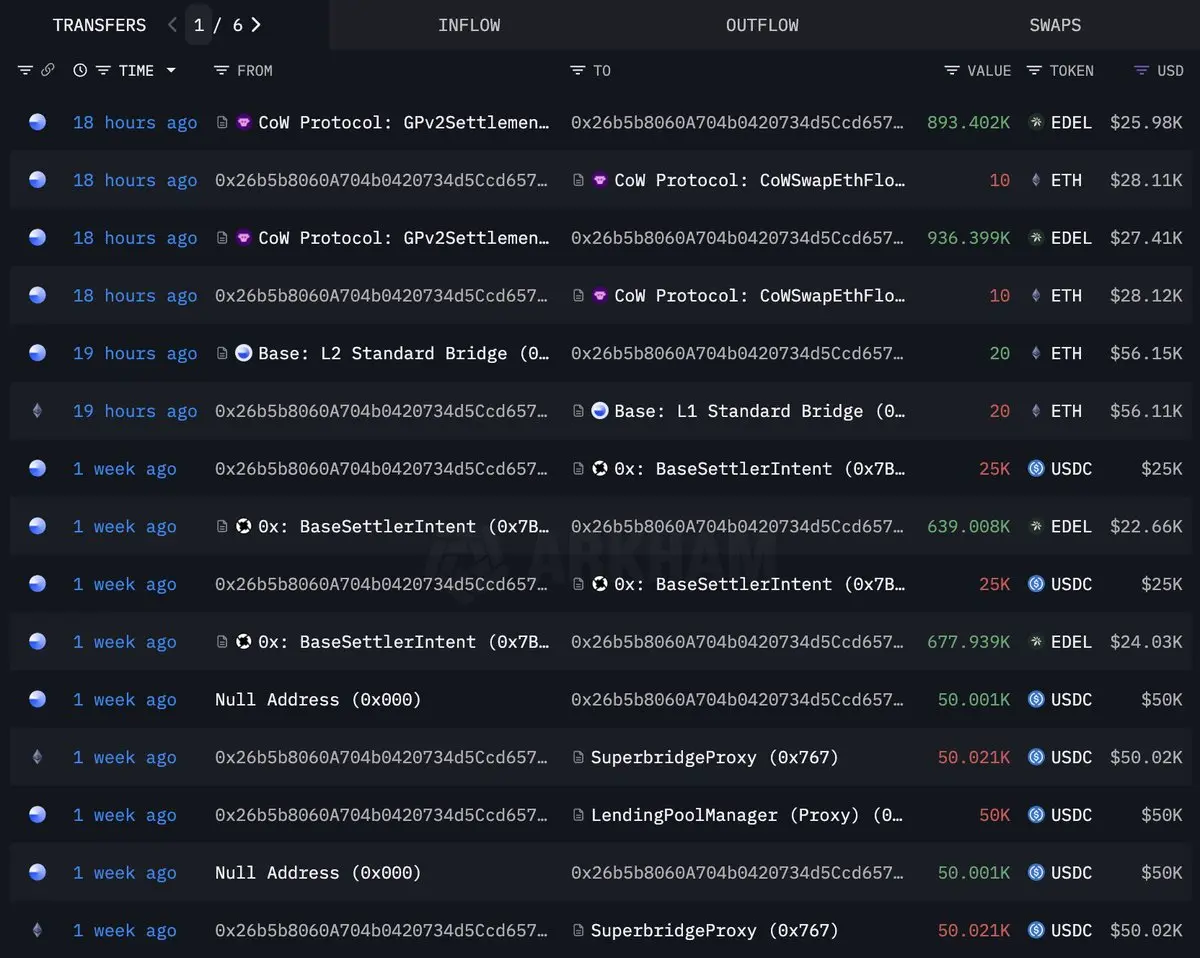Click contract document icon beside L2 Standard Bridge
Screen dimensions: 1200x958
pyautogui.click(x=222, y=353)
